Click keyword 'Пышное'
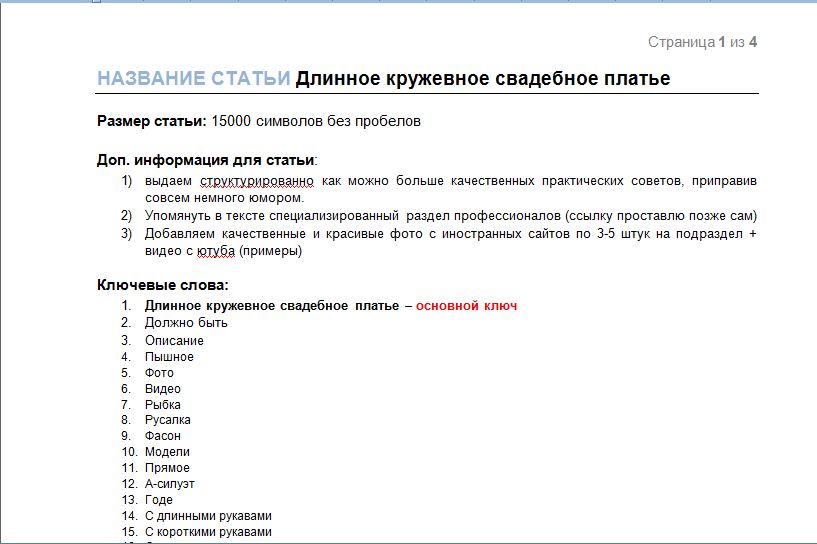 click(169, 357)
